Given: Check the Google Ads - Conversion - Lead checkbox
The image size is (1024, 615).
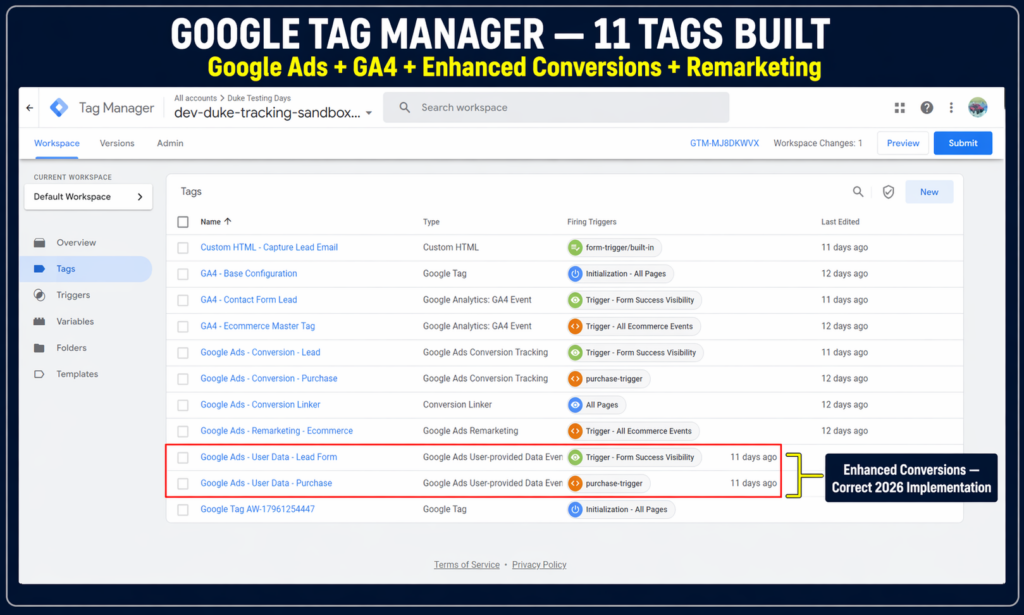Looking at the screenshot, I should (183, 353).
